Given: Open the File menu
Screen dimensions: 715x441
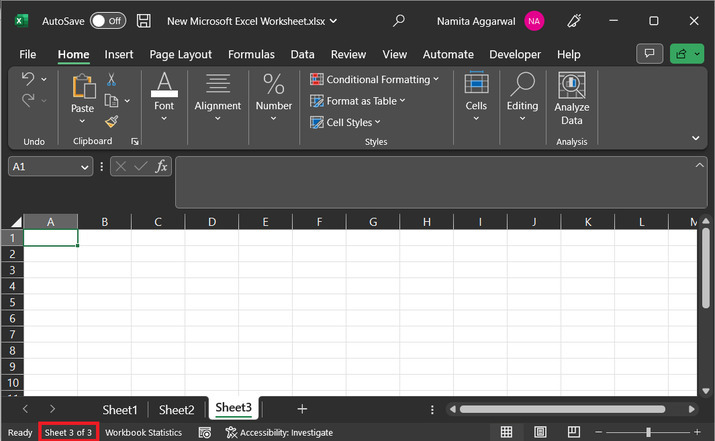Looking at the screenshot, I should pyautogui.click(x=27, y=54).
